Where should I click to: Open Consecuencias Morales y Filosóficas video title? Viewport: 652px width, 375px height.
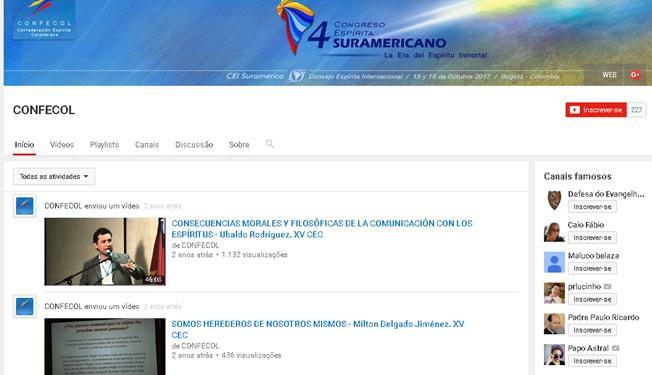[322, 229]
